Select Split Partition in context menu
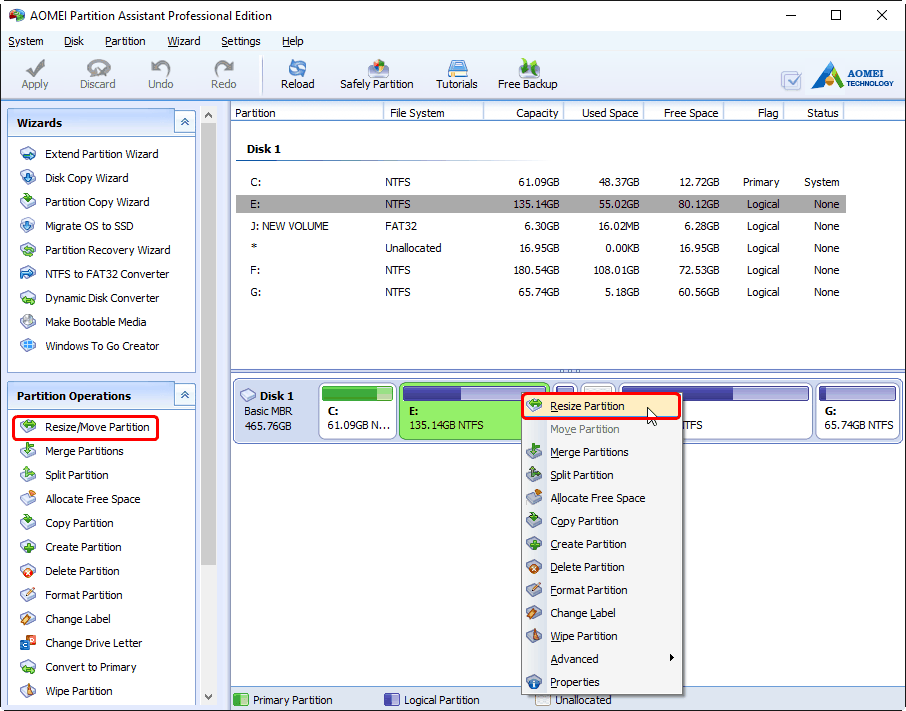 click(x=601, y=475)
